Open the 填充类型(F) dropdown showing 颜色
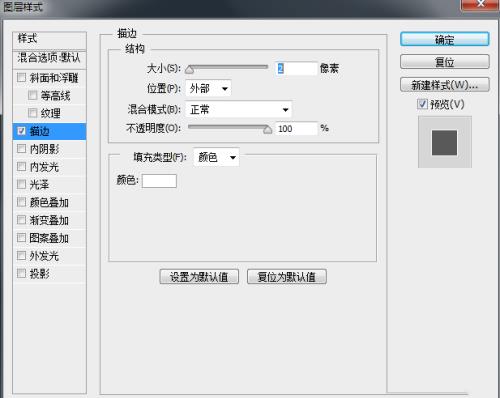This screenshot has width=500, height=398. pos(216,157)
